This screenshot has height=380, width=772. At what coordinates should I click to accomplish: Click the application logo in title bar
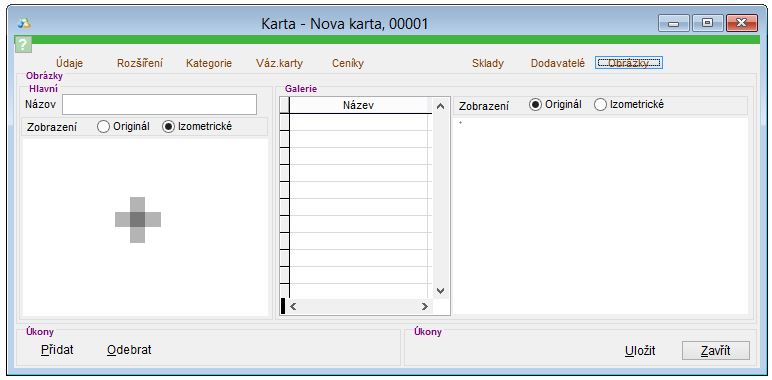(x=24, y=23)
